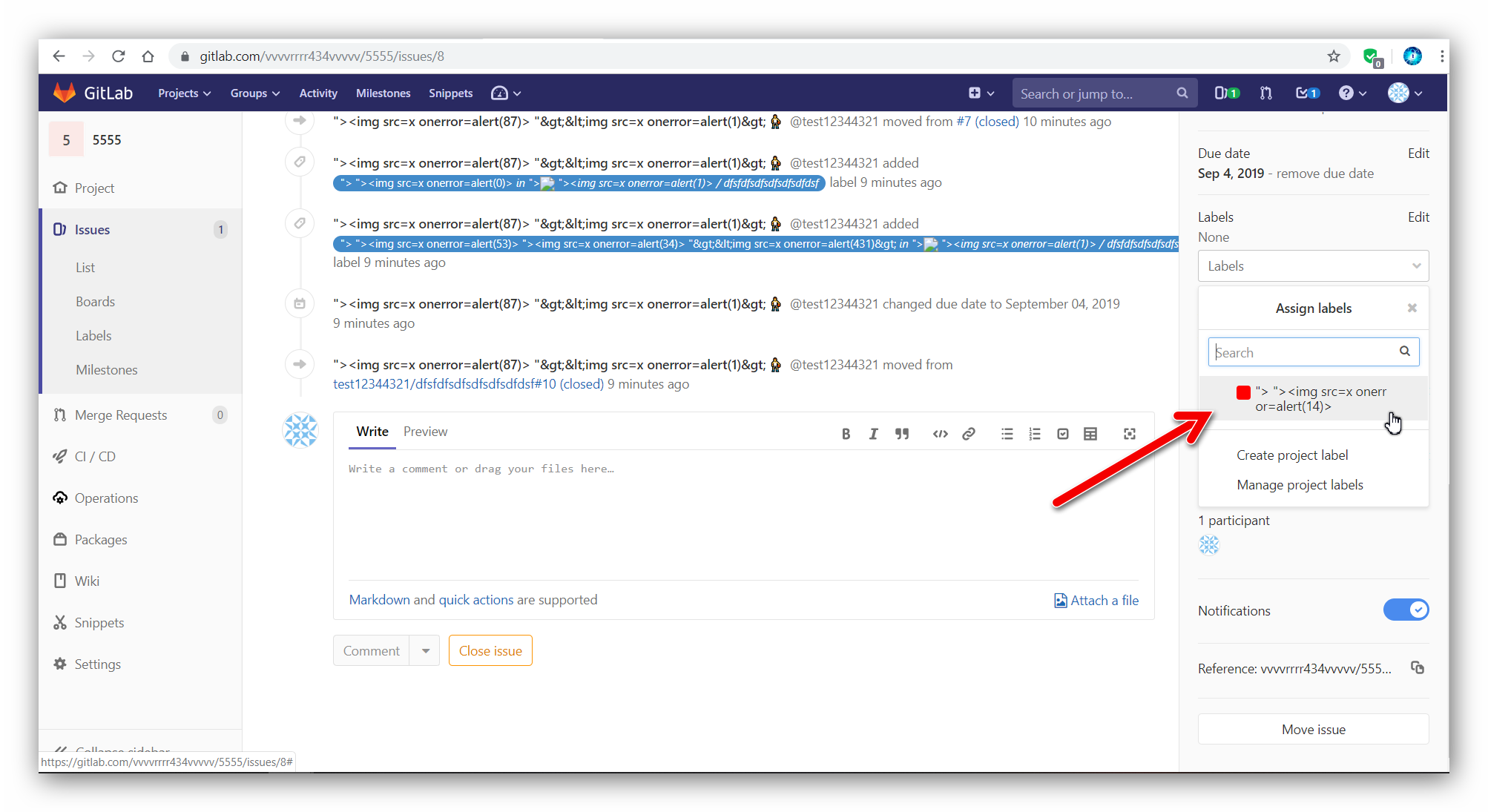Switch to the Preview tab
This screenshot has height=812, width=1488.
pos(425,432)
